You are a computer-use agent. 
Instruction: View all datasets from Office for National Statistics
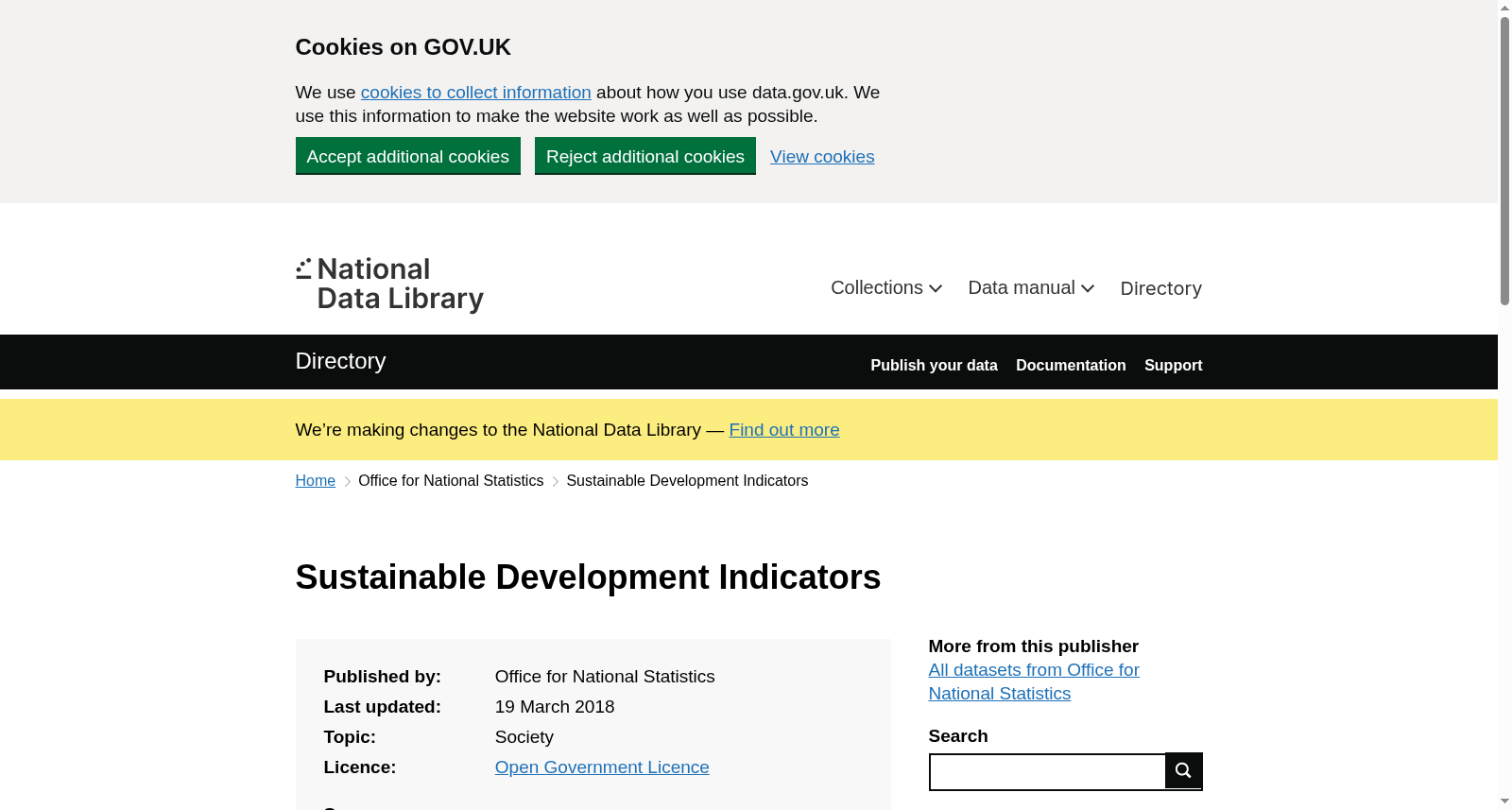coord(1034,681)
